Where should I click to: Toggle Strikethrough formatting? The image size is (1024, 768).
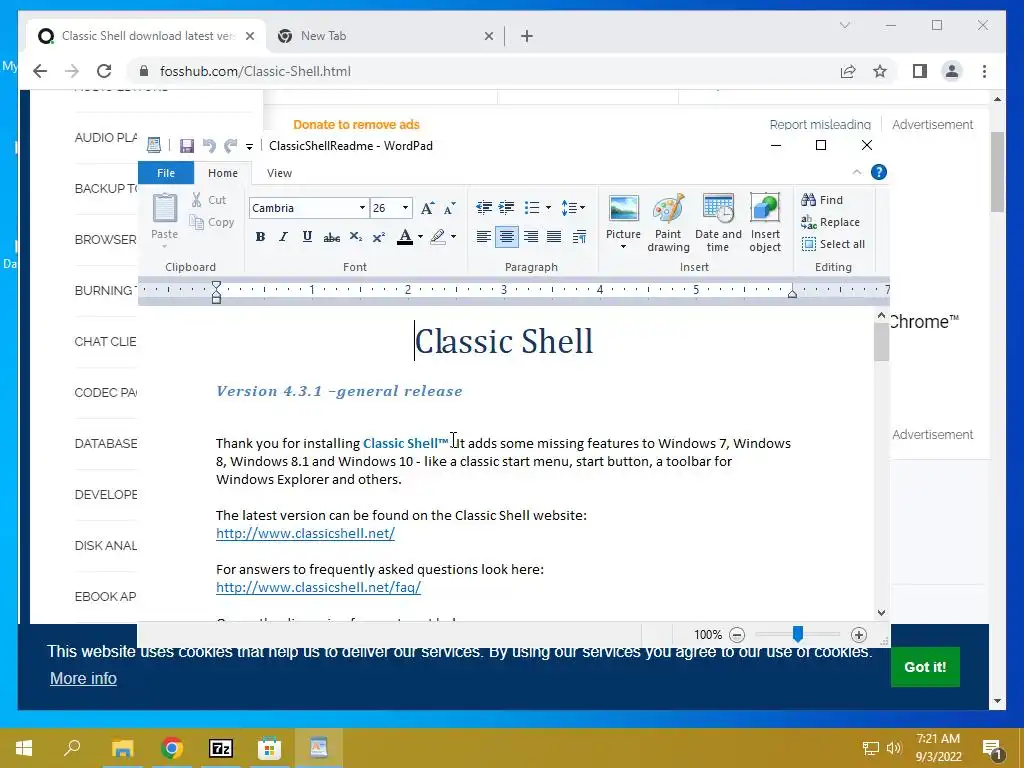tap(331, 237)
